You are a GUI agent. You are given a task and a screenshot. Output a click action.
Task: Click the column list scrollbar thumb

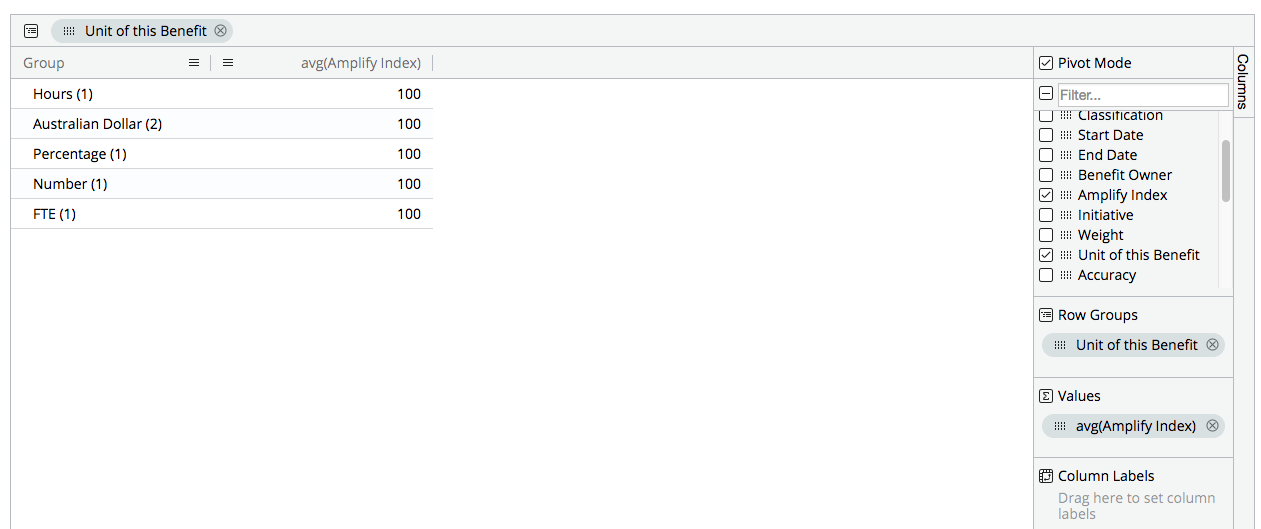click(1226, 171)
